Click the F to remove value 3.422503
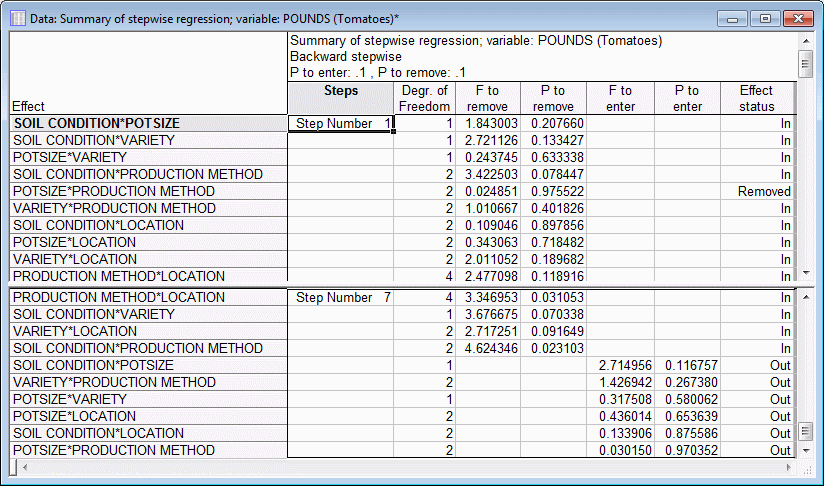824x486 pixels. pos(488,174)
